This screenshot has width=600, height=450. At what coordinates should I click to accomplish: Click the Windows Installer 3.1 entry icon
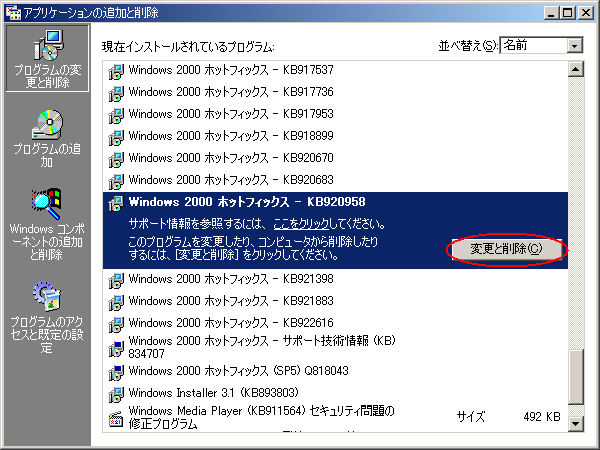[116, 393]
